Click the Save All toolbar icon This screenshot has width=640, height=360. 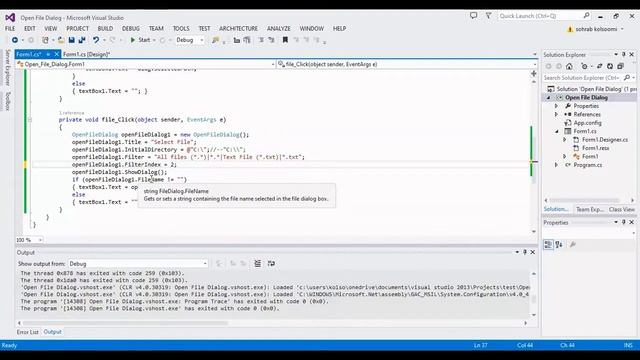tap(82, 40)
